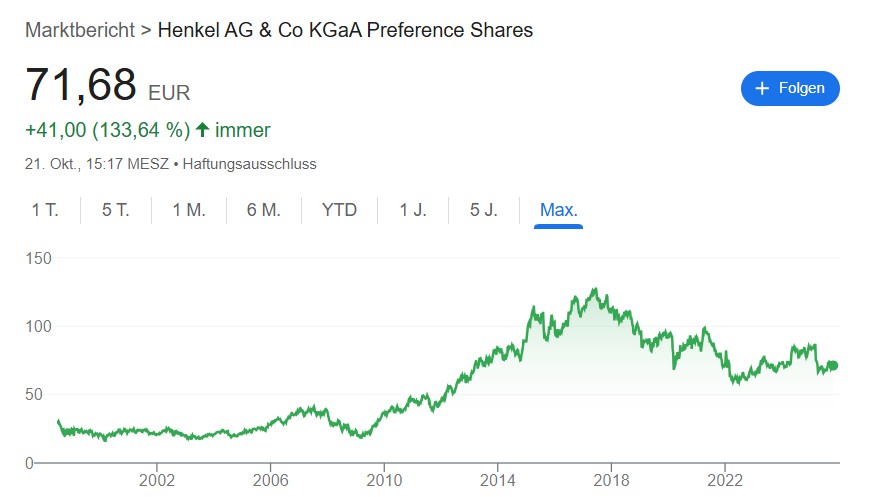Select the Max. range tab
Screen dimensions: 885x497
pyautogui.click(x=559, y=210)
